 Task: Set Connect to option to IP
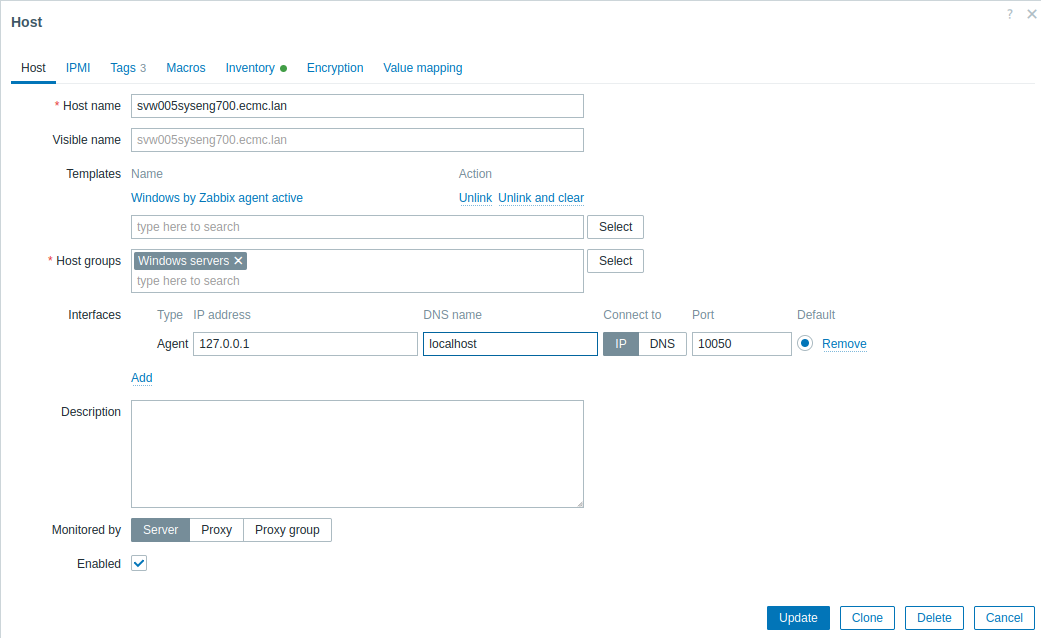pos(620,344)
